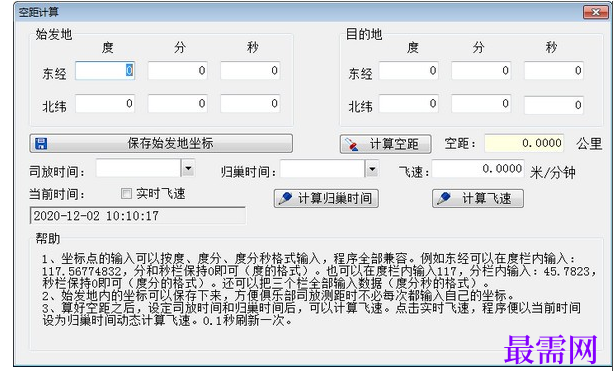Screen dimensions: 616x381
Task: Click the 空距计算 title bar text
Action: pyautogui.click(x=38, y=12)
